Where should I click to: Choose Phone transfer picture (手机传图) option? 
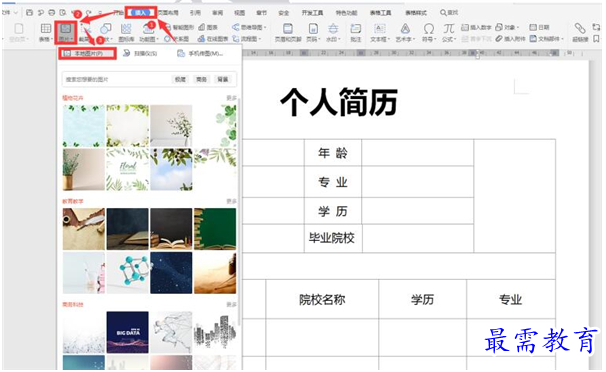[x=200, y=54]
